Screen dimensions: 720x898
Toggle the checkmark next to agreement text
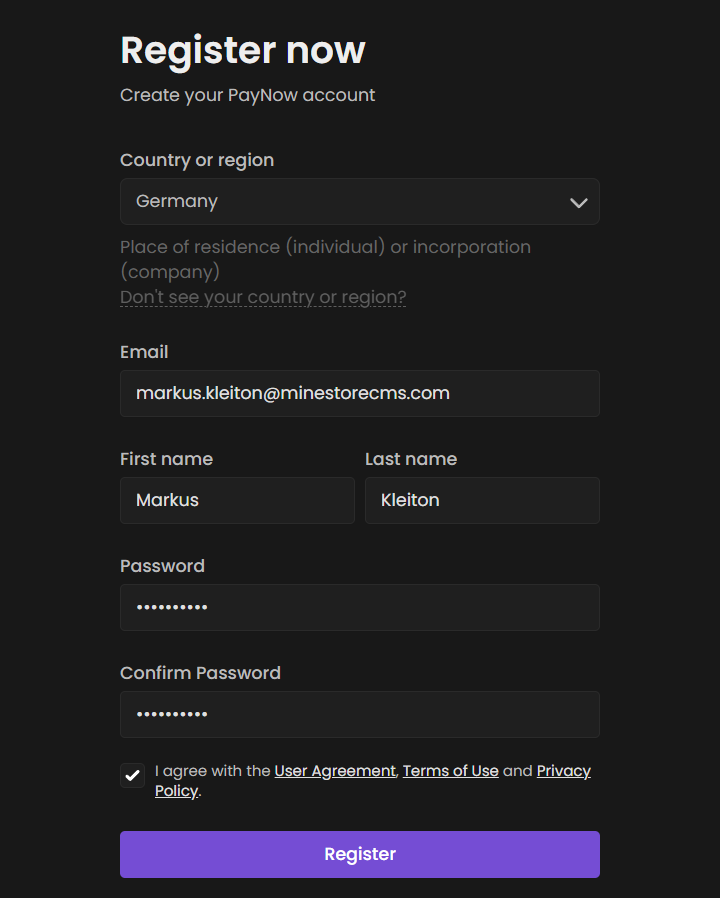(132, 775)
